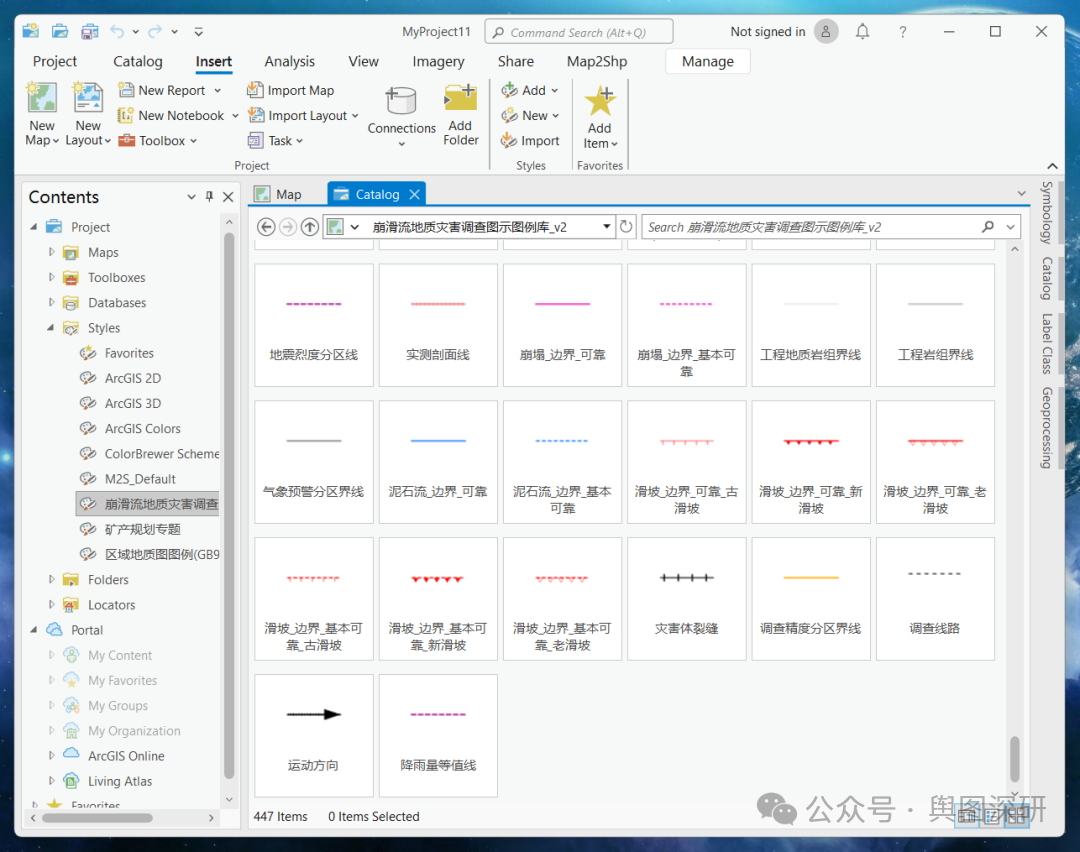Viewport: 1080px width, 852px height.
Task: Click Import style button
Action: (x=530, y=141)
